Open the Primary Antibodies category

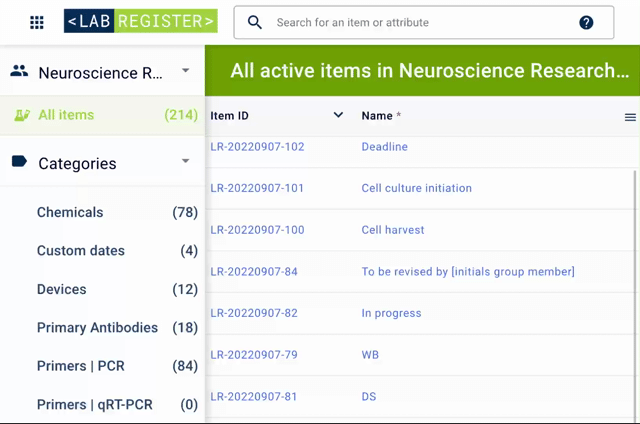[x=117, y=328]
